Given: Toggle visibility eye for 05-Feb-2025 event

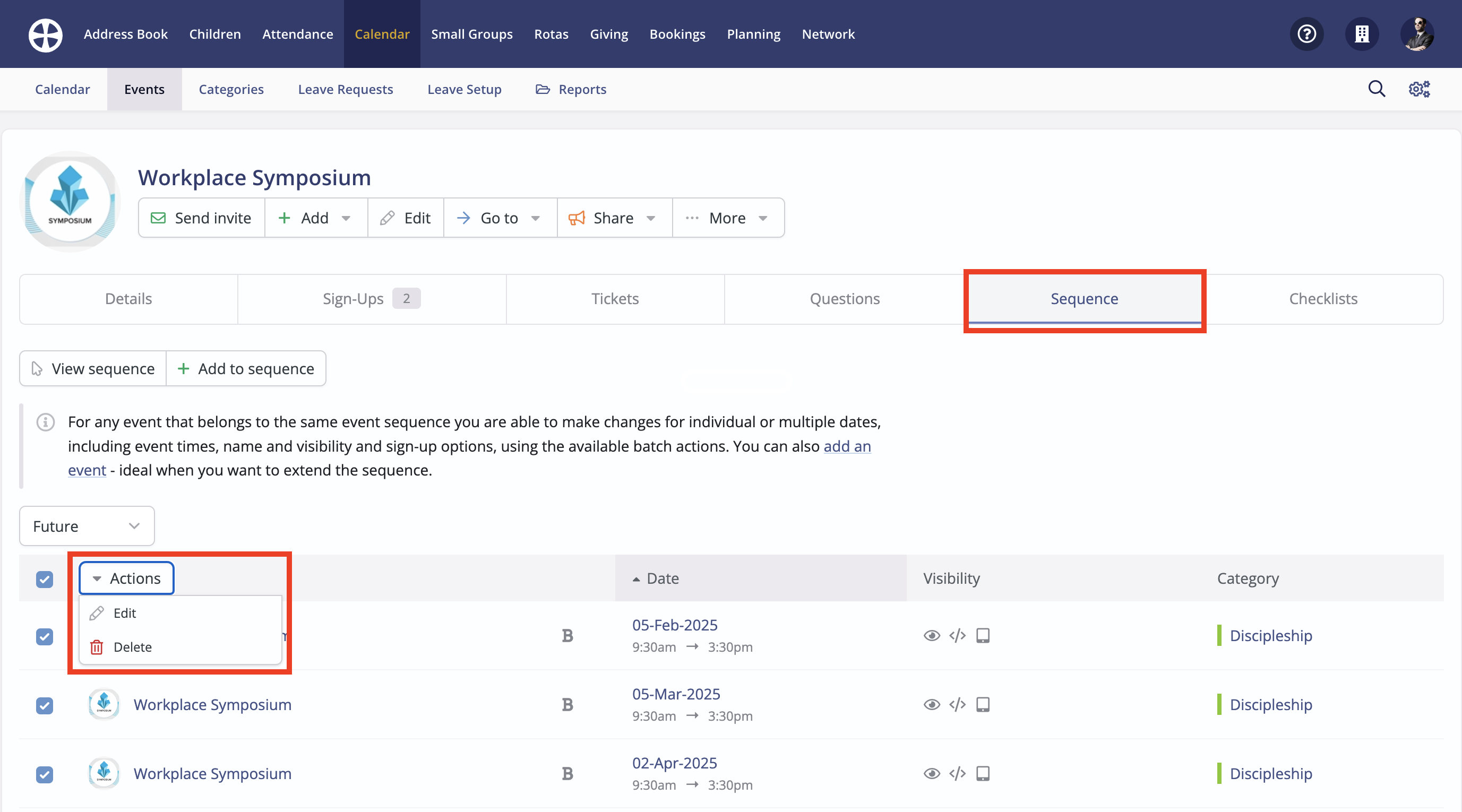Looking at the screenshot, I should pyautogui.click(x=931, y=635).
